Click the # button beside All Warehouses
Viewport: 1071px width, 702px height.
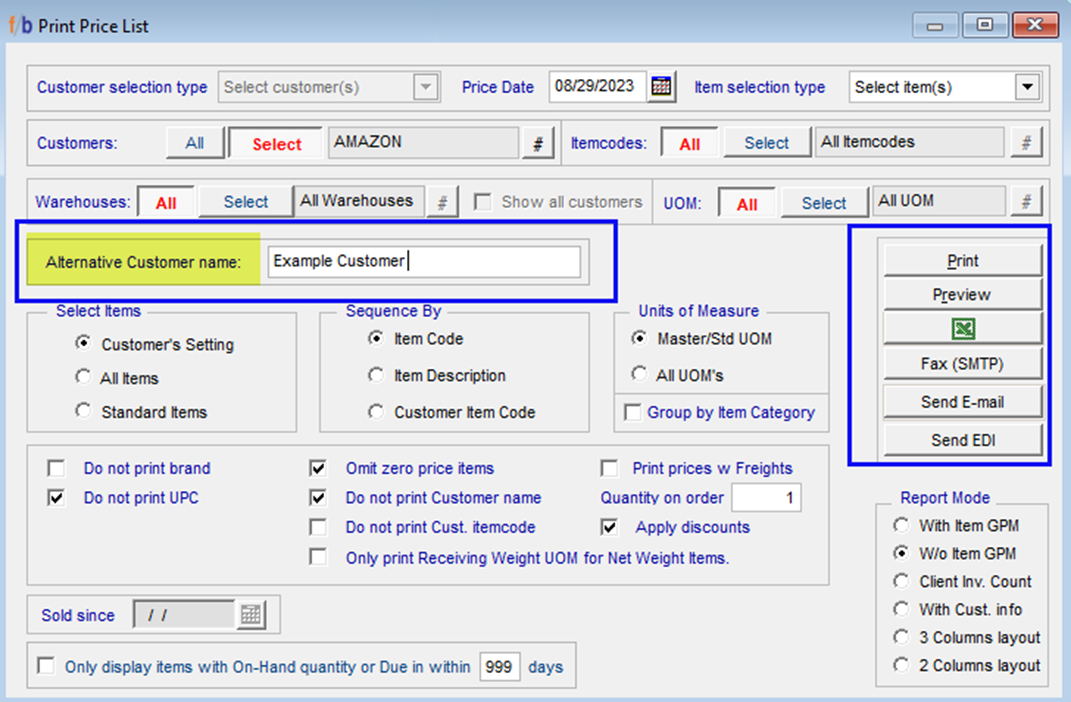coord(442,202)
